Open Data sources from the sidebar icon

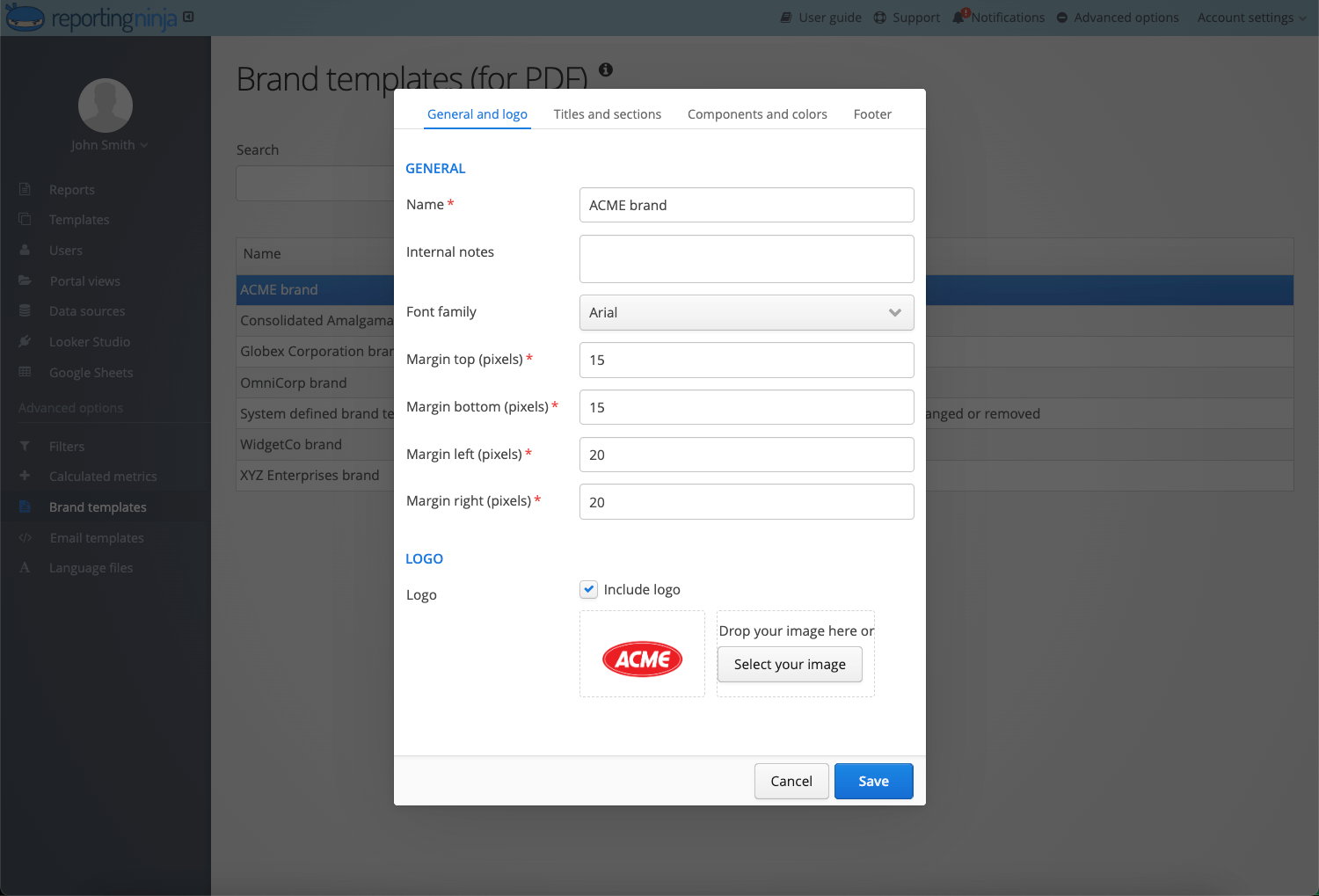tap(26, 310)
